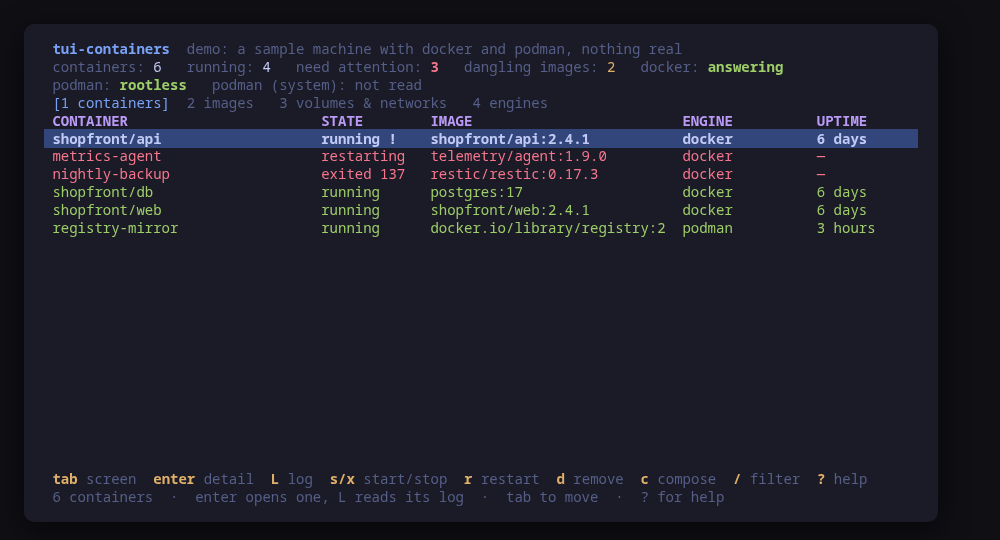Click the shopfront/web:2.4.1 image cell
1000x540 pixels.
pyautogui.click(x=510, y=210)
